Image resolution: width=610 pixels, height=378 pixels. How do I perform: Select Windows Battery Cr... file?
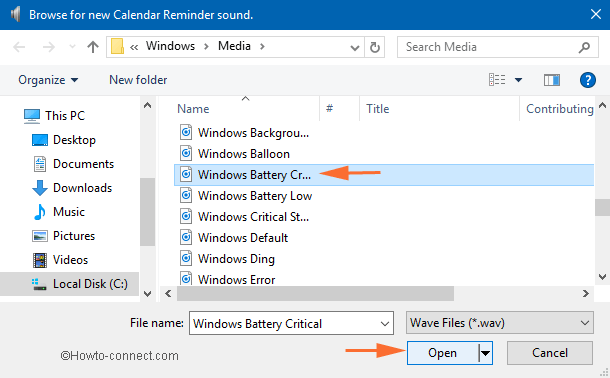coord(384,175)
